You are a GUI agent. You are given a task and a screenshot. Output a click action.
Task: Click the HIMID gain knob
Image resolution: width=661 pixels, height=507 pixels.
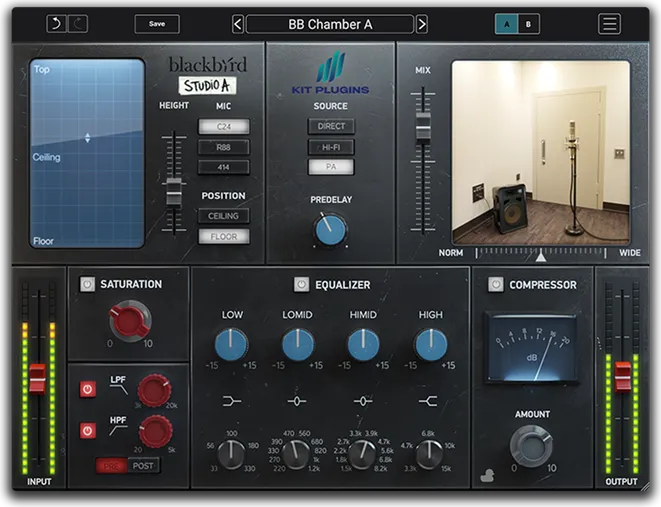click(363, 345)
